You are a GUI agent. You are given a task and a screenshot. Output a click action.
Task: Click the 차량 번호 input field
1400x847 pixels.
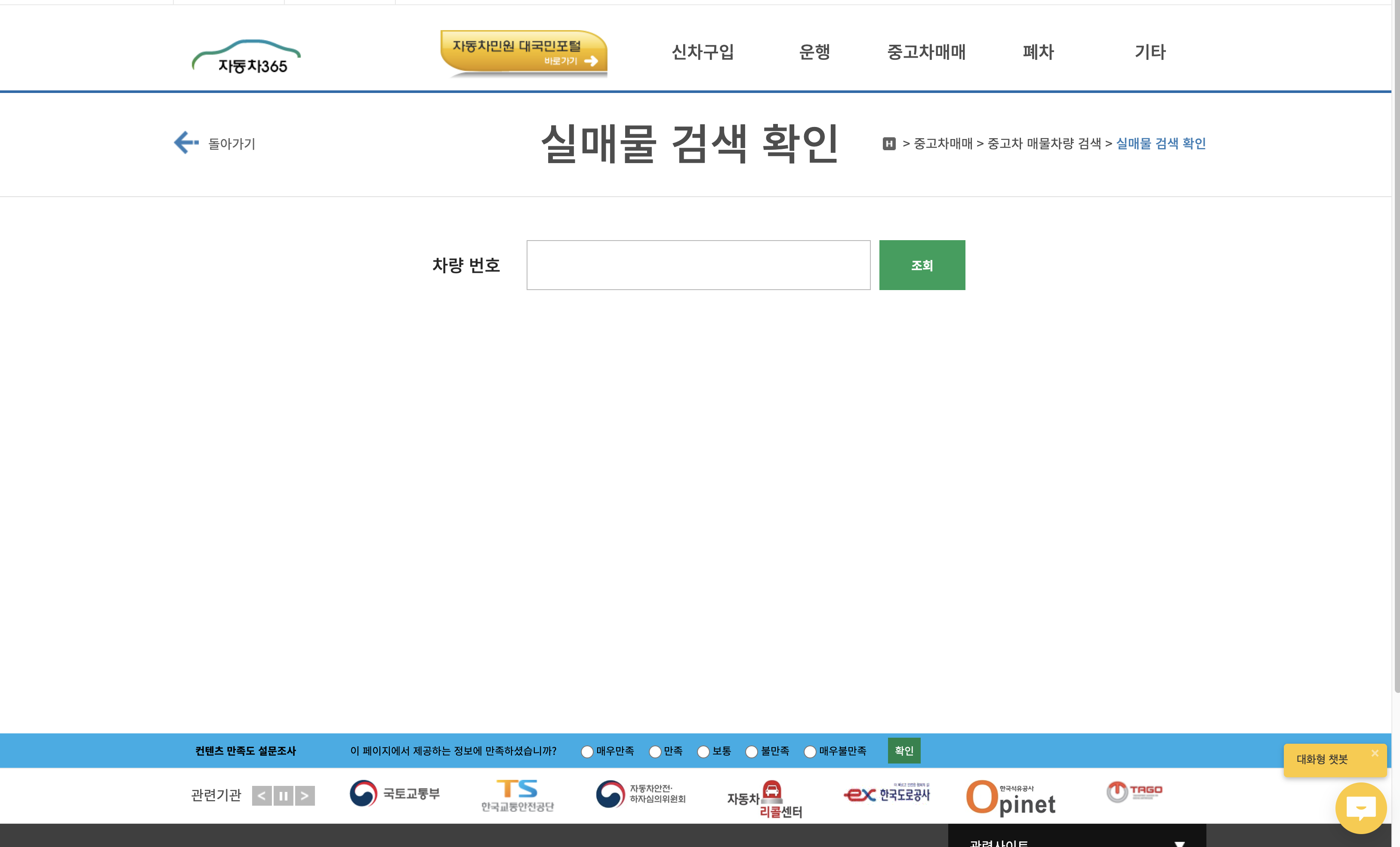click(x=698, y=265)
